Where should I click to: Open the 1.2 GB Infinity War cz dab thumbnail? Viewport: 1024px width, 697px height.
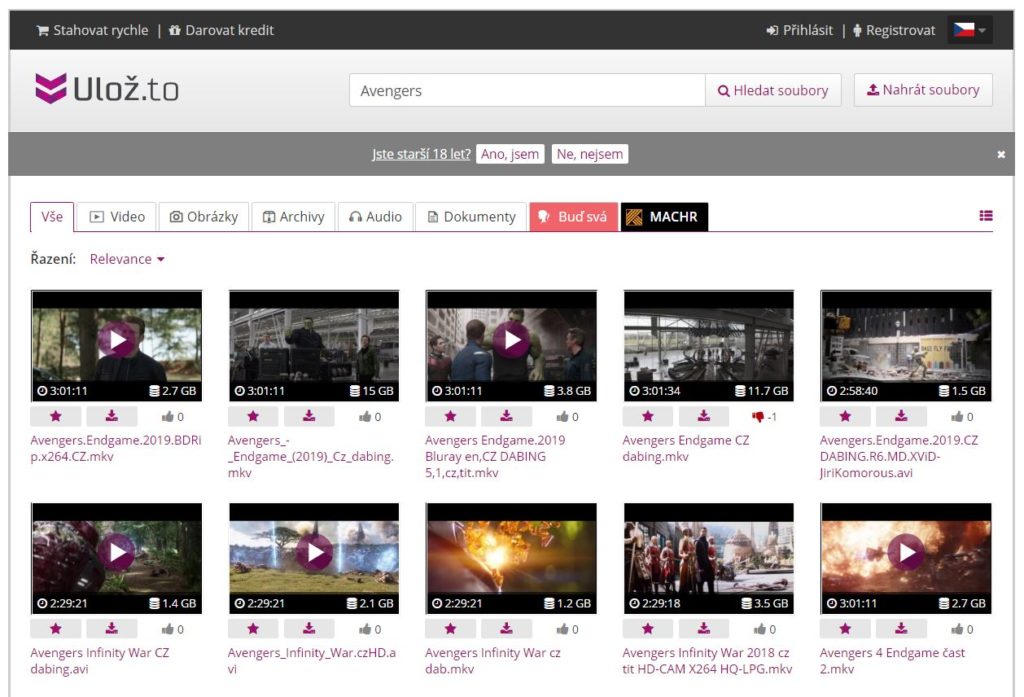pos(511,558)
